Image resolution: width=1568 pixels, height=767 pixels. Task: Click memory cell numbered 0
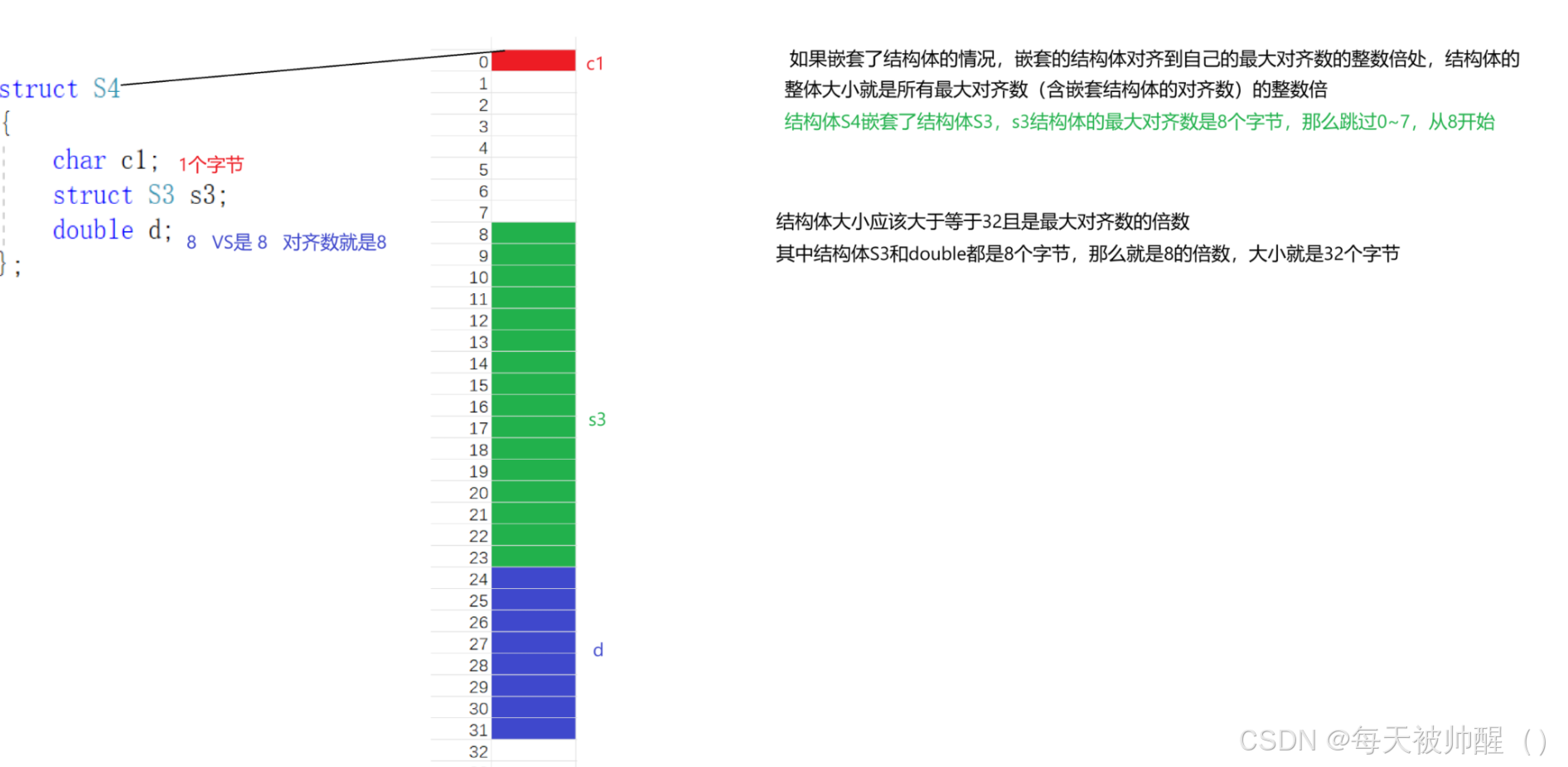pyautogui.click(x=482, y=61)
